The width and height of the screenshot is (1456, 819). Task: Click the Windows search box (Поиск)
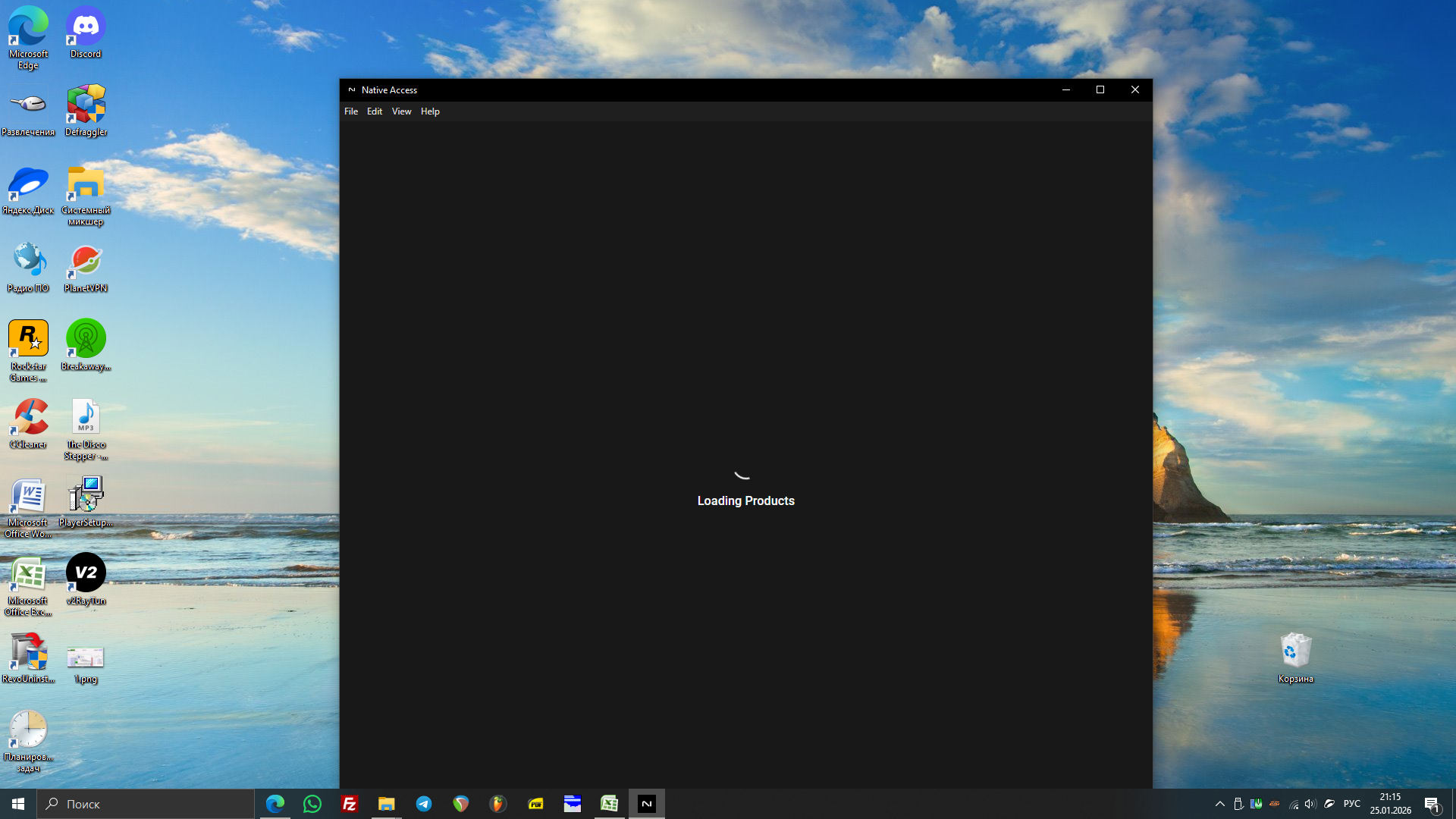(146, 804)
